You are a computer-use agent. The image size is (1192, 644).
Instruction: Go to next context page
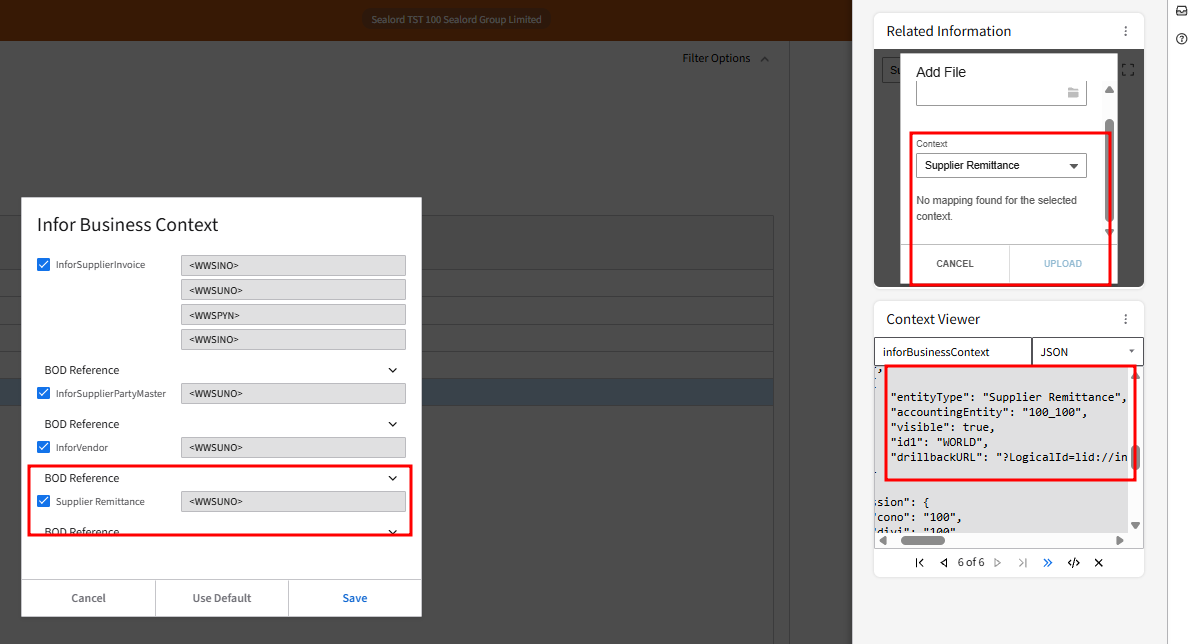click(998, 563)
